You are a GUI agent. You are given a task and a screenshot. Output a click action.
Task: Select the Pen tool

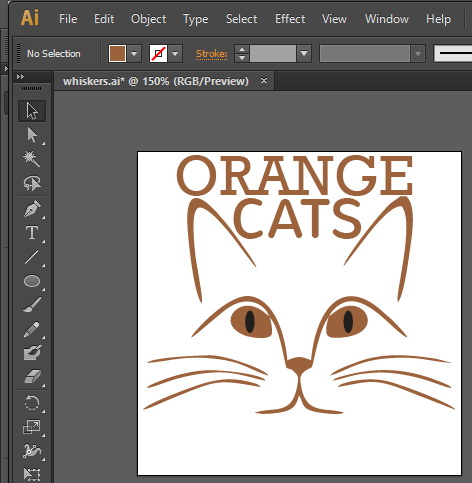(32, 209)
